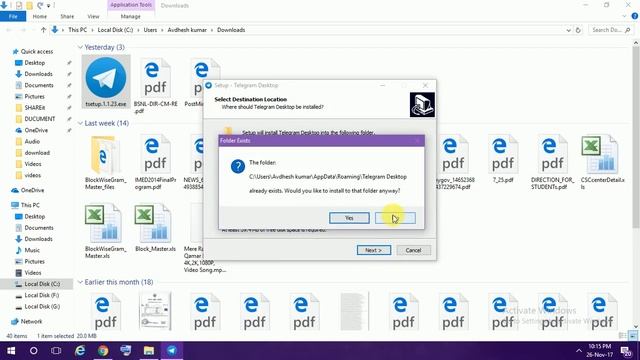Open File Explorer taskbar icon

tap(149, 351)
